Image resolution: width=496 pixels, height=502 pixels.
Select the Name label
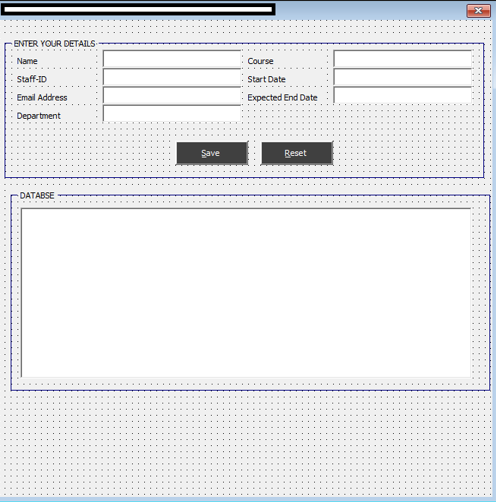pos(27,61)
